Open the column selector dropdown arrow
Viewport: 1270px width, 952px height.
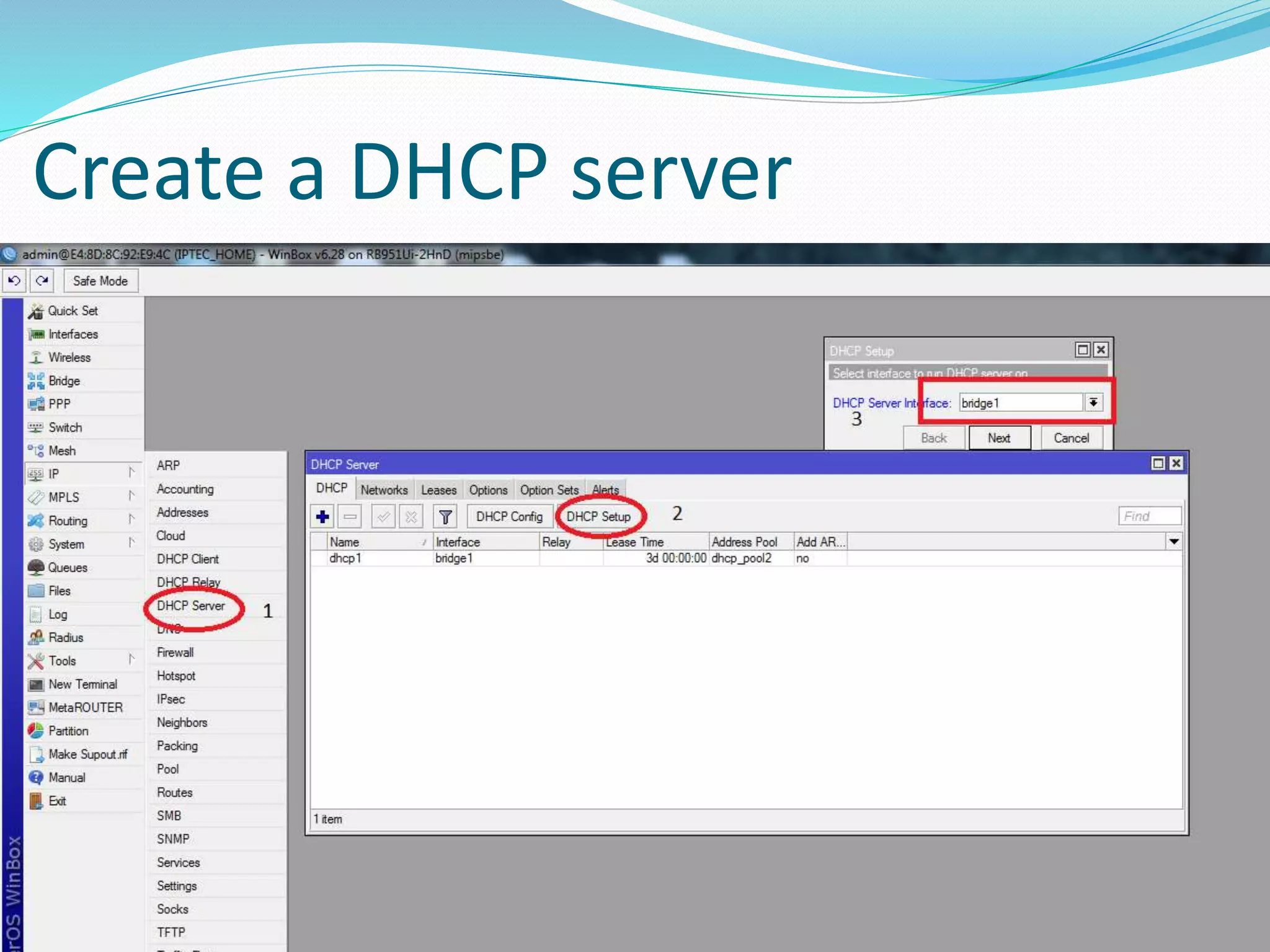click(1174, 542)
